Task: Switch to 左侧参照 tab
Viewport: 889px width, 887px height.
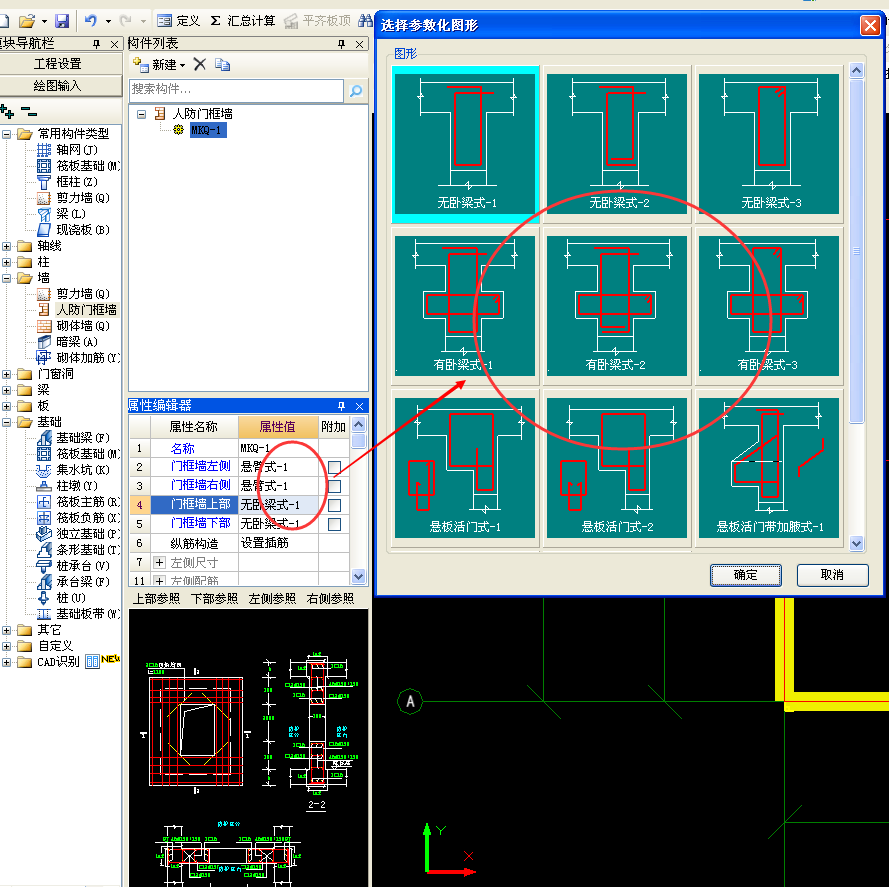Action: [272, 598]
